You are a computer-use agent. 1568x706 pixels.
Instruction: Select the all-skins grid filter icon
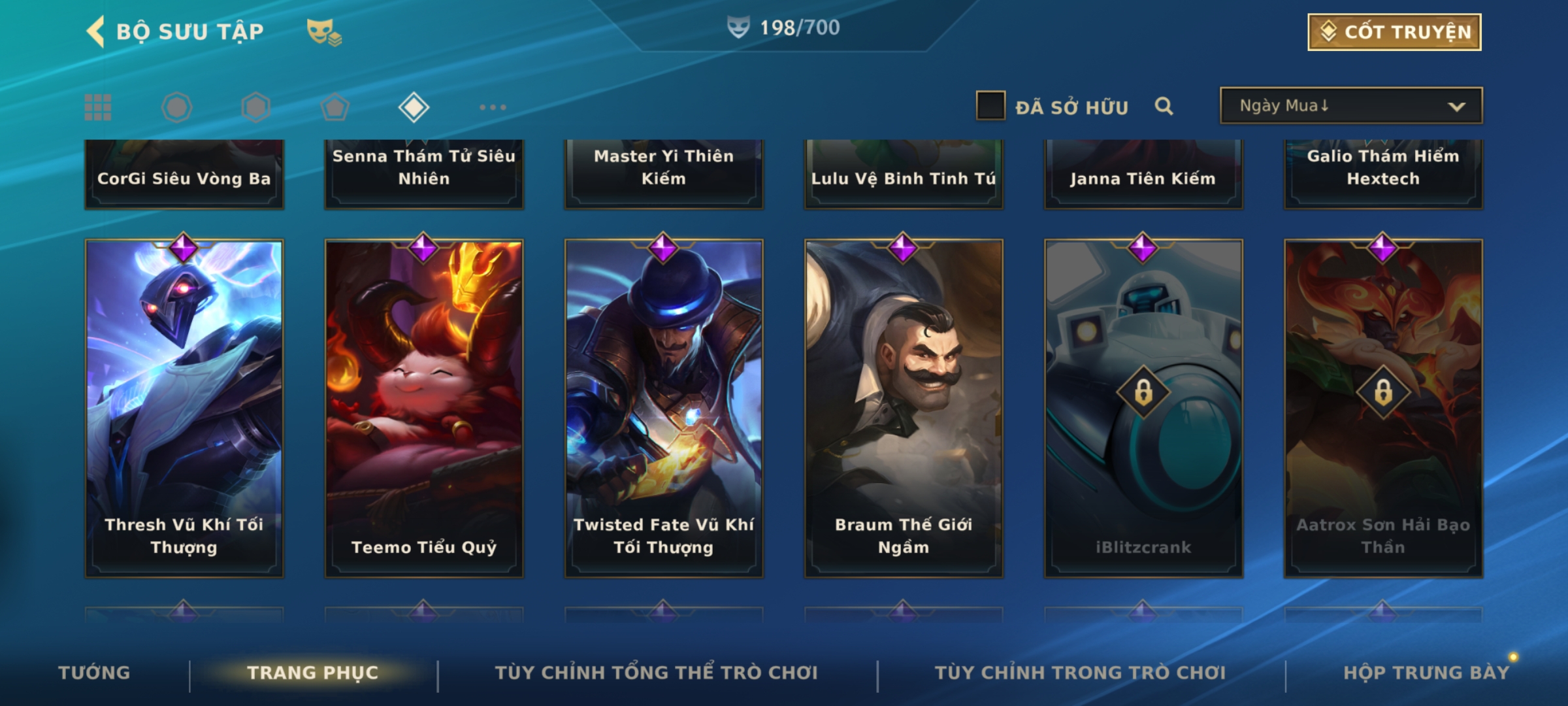pyautogui.click(x=98, y=107)
